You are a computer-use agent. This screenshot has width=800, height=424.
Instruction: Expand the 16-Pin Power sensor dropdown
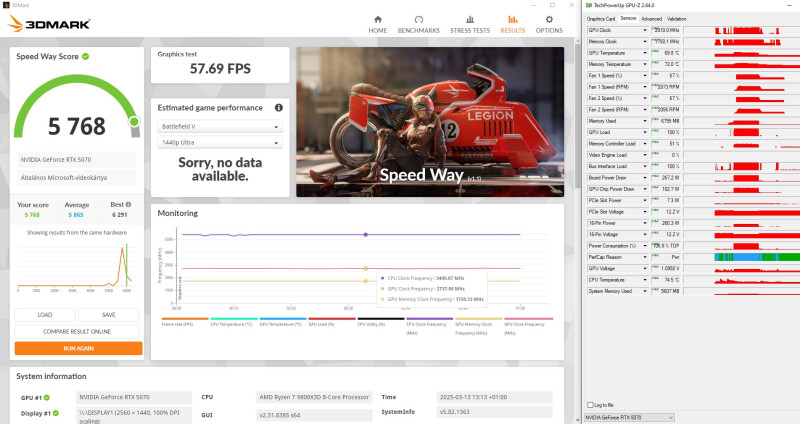coord(645,223)
